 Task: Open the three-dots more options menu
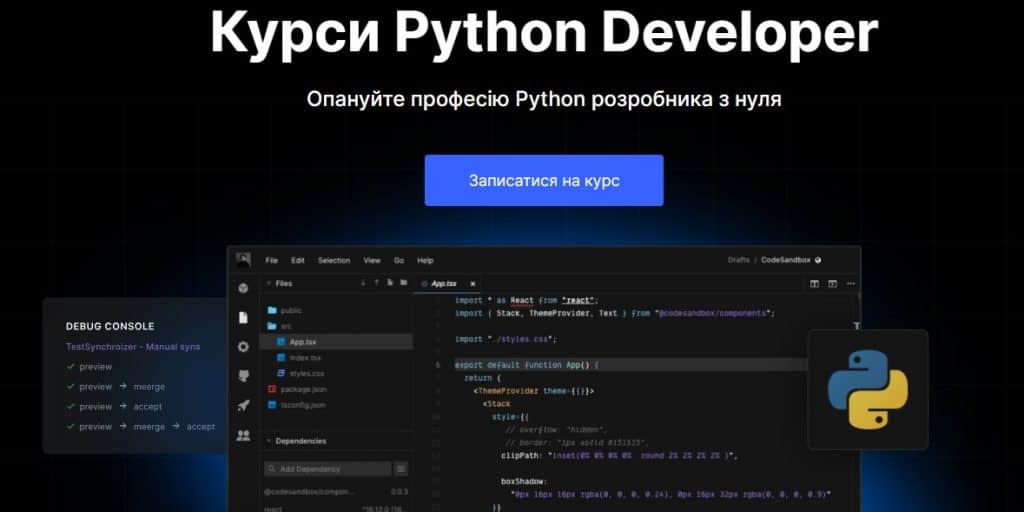pos(850,284)
